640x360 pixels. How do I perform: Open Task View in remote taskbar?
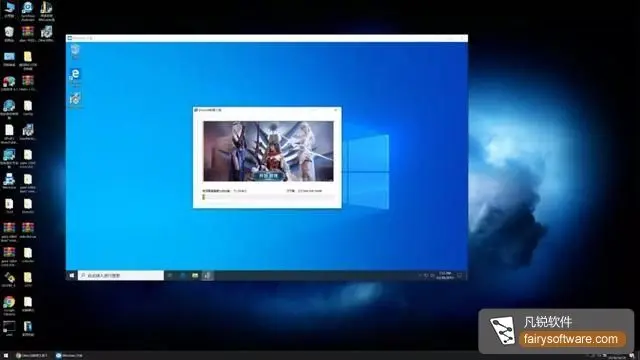pos(170,276)
